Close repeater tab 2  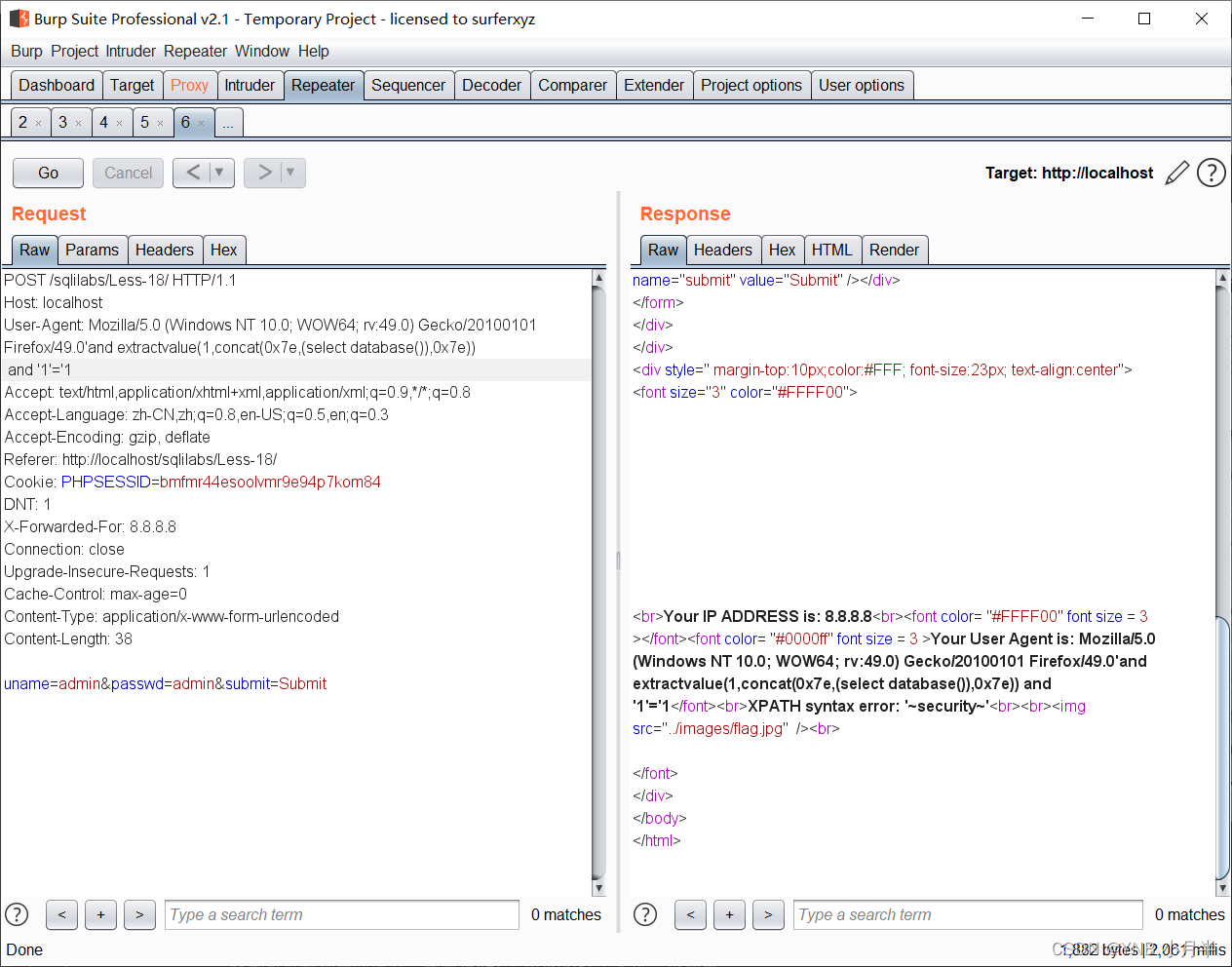point(38,124)
